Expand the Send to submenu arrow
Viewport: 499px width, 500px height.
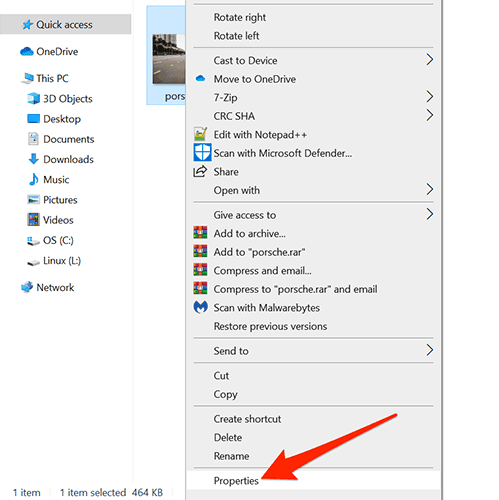430,350
